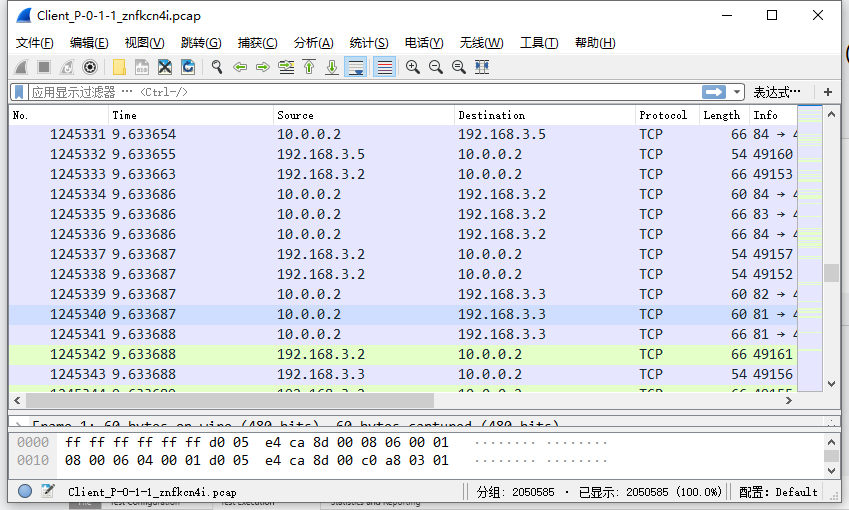Sort by the Destination column header
Image resolution: width=849 pixels, height=510 pixels.
point(545,115)
